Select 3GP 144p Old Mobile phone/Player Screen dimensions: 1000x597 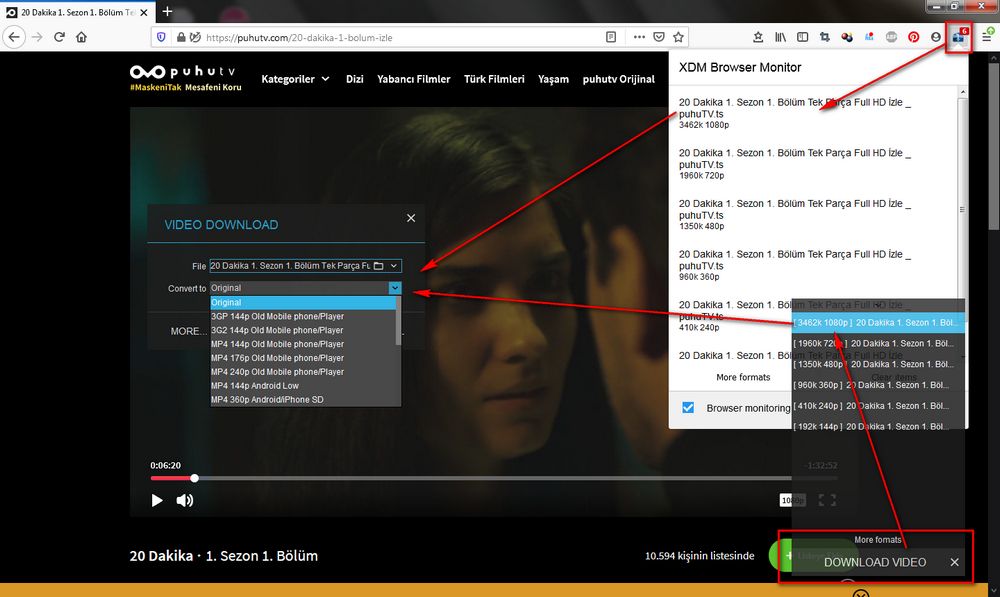(303, 316)
